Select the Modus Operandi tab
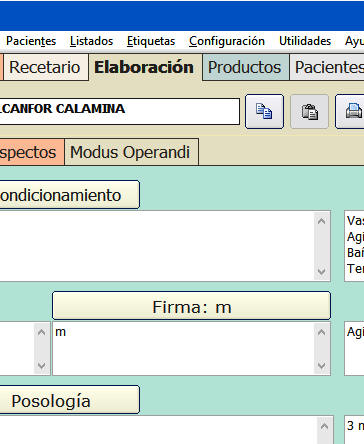 click(x=130, y=152)
